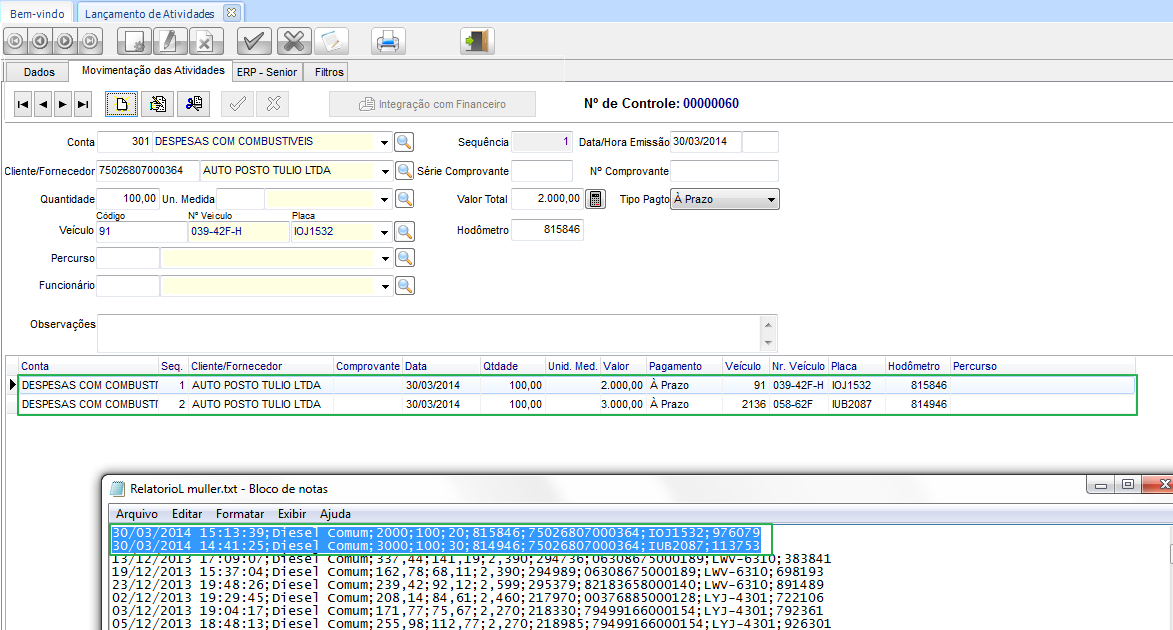
Task: Click the magnifier beside the Veículo fields
Action: click(404, 232)
